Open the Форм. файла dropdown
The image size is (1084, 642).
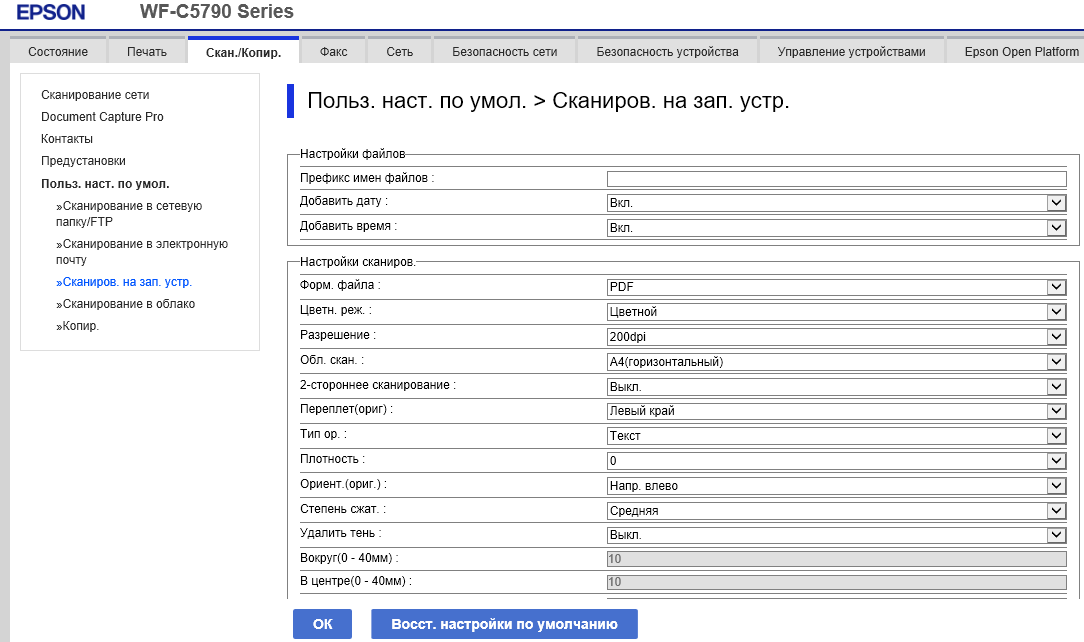point(836,287)
